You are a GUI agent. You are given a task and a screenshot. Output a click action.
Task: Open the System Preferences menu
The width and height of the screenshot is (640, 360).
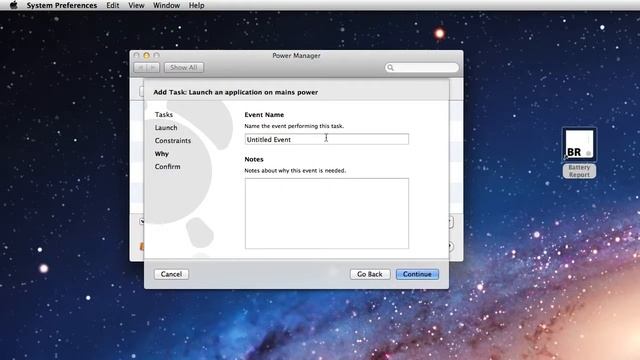[62, 5]
